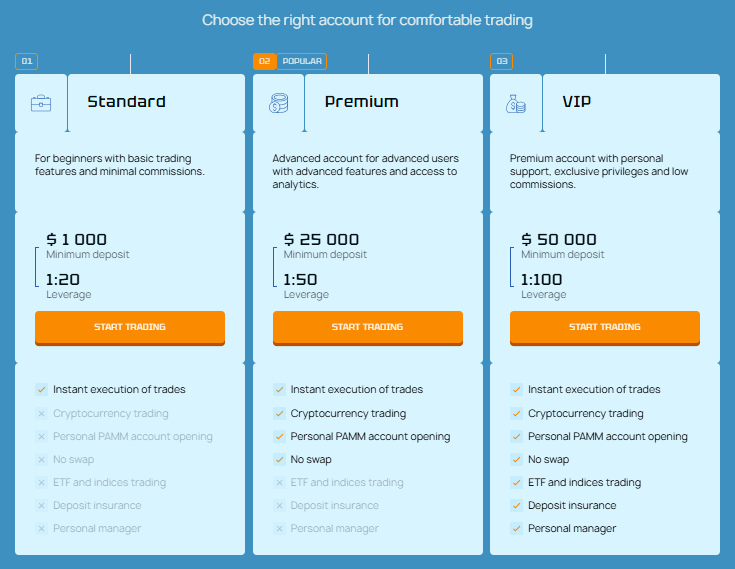Click the X icon beside Premium Deposit insurance

[279, 506]
